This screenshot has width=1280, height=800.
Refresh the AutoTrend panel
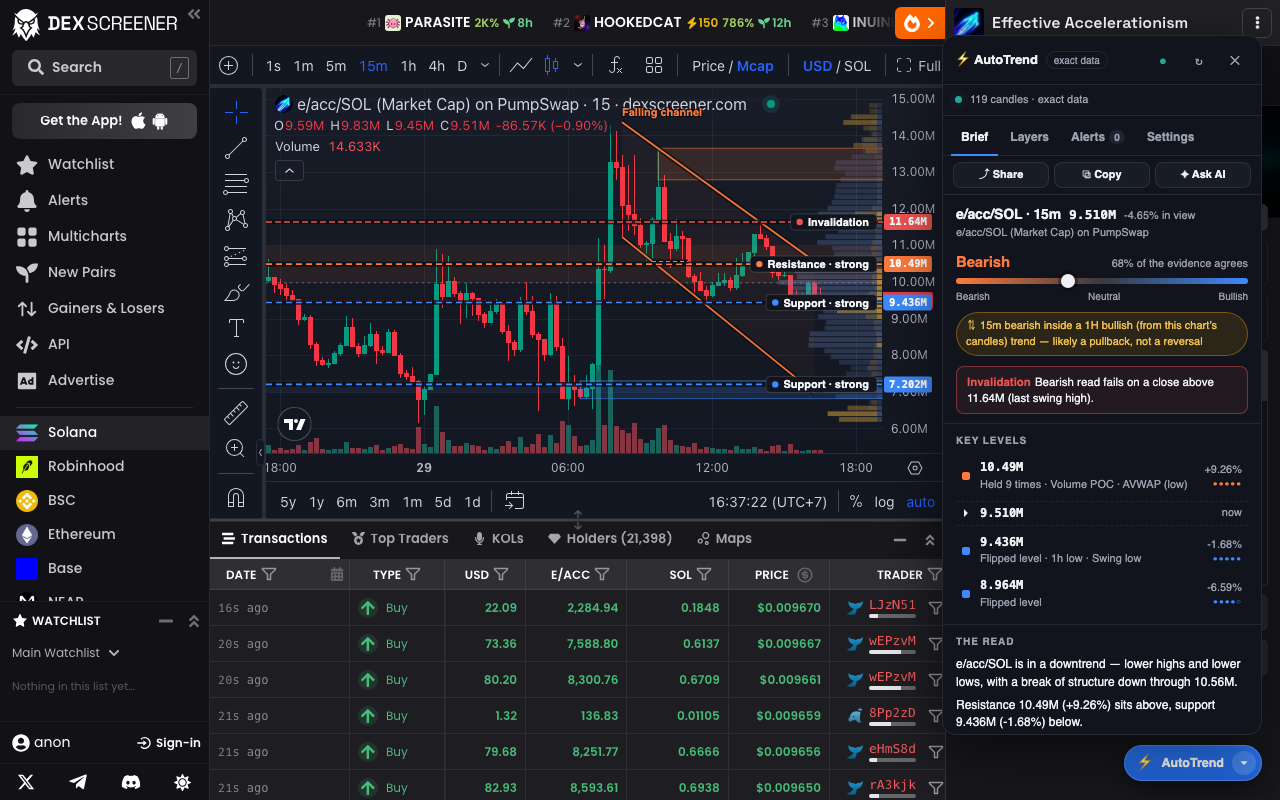(x=1199, y=61)
